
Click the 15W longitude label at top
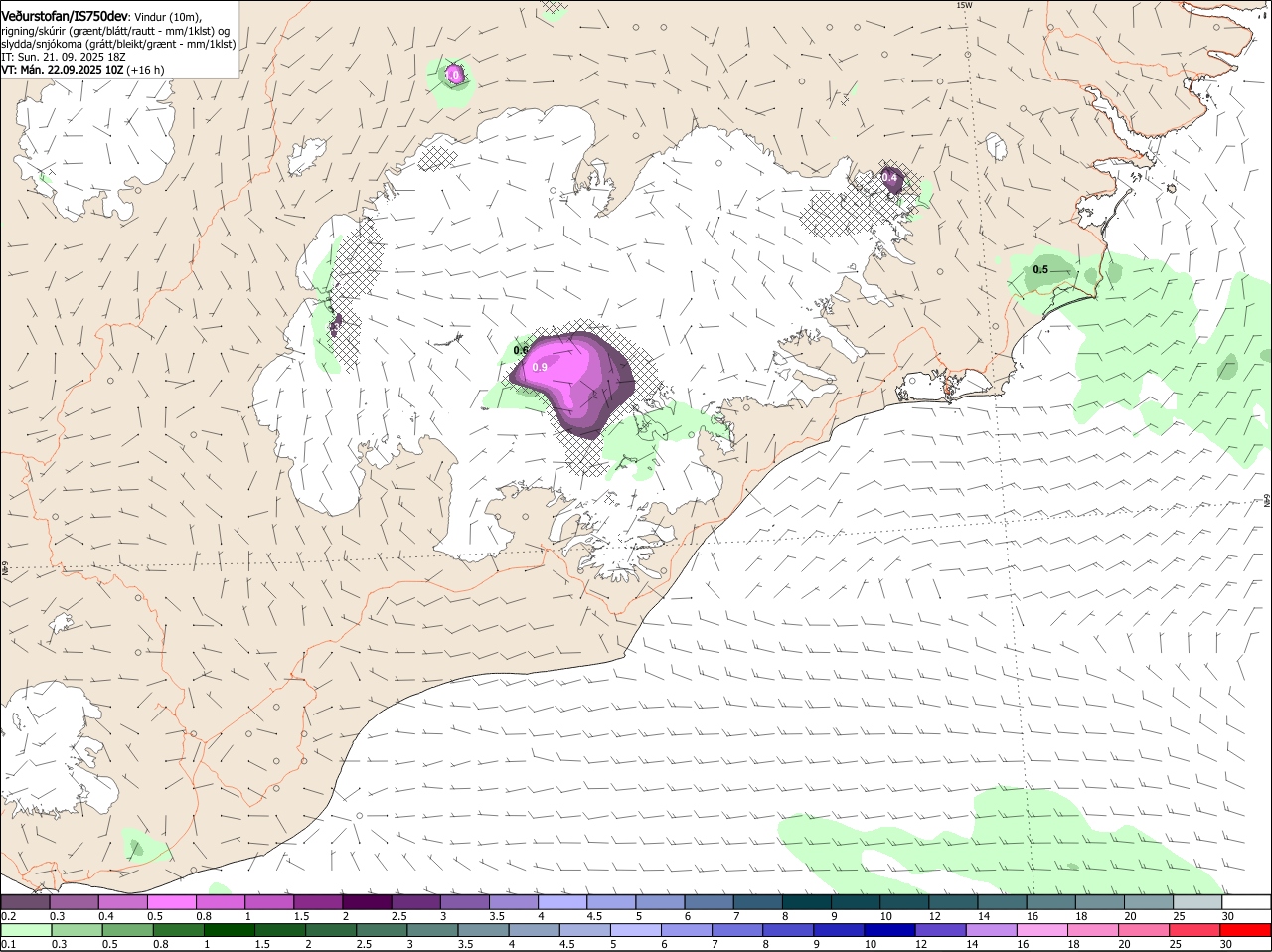tap(963, 5)
